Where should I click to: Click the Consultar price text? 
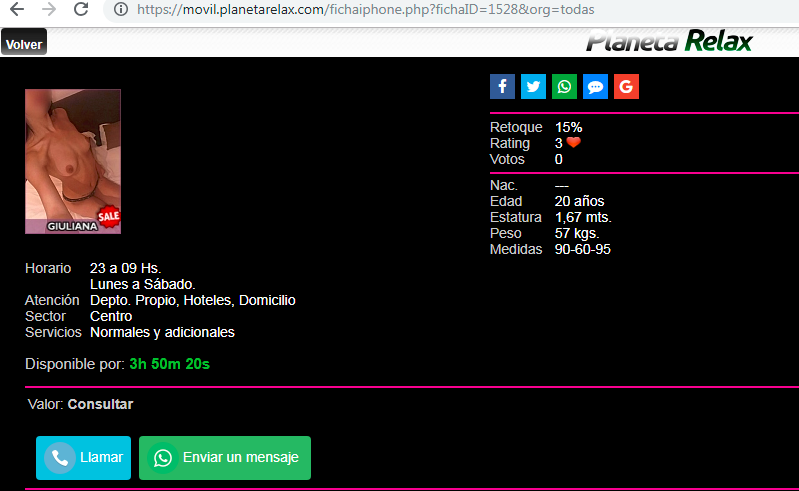[100, 404]
